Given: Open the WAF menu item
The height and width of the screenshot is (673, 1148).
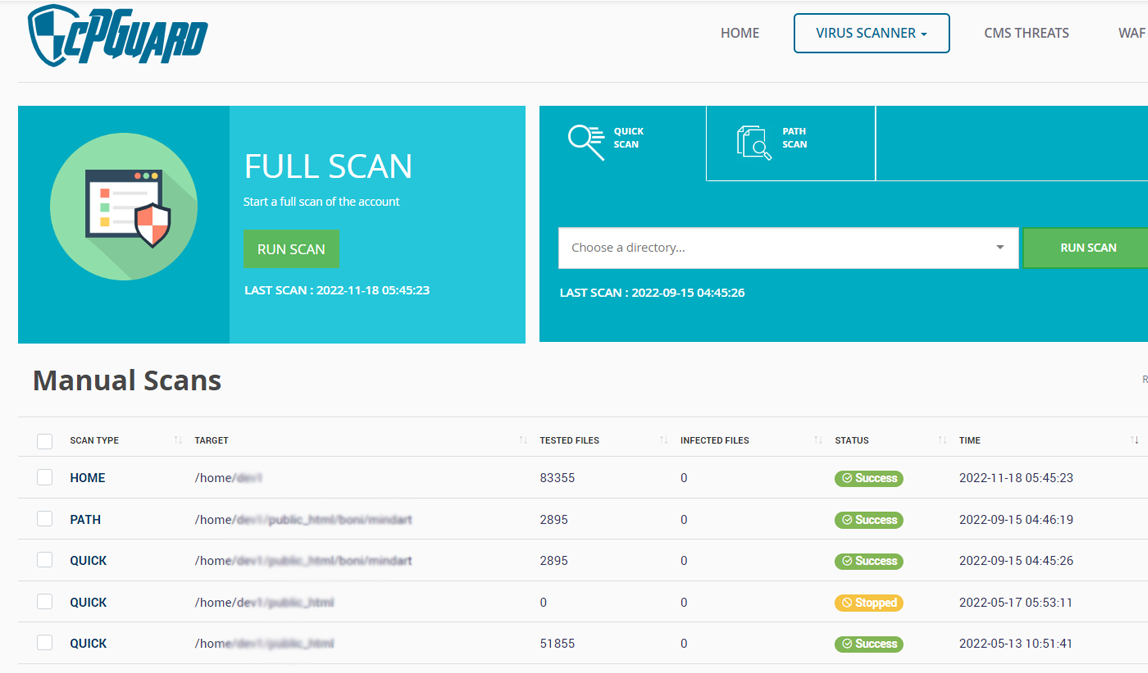Looking at the screenshot, I should [1132, 33].
